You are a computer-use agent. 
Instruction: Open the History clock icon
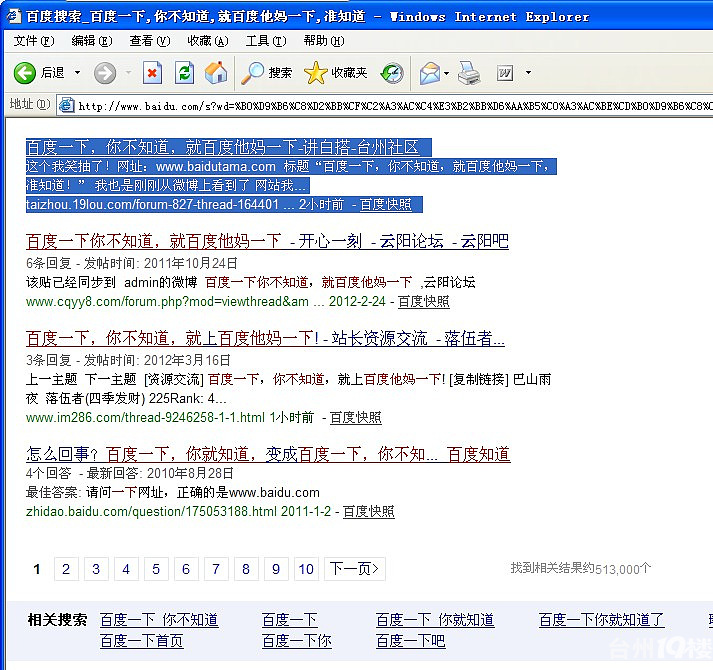(393, 73)
